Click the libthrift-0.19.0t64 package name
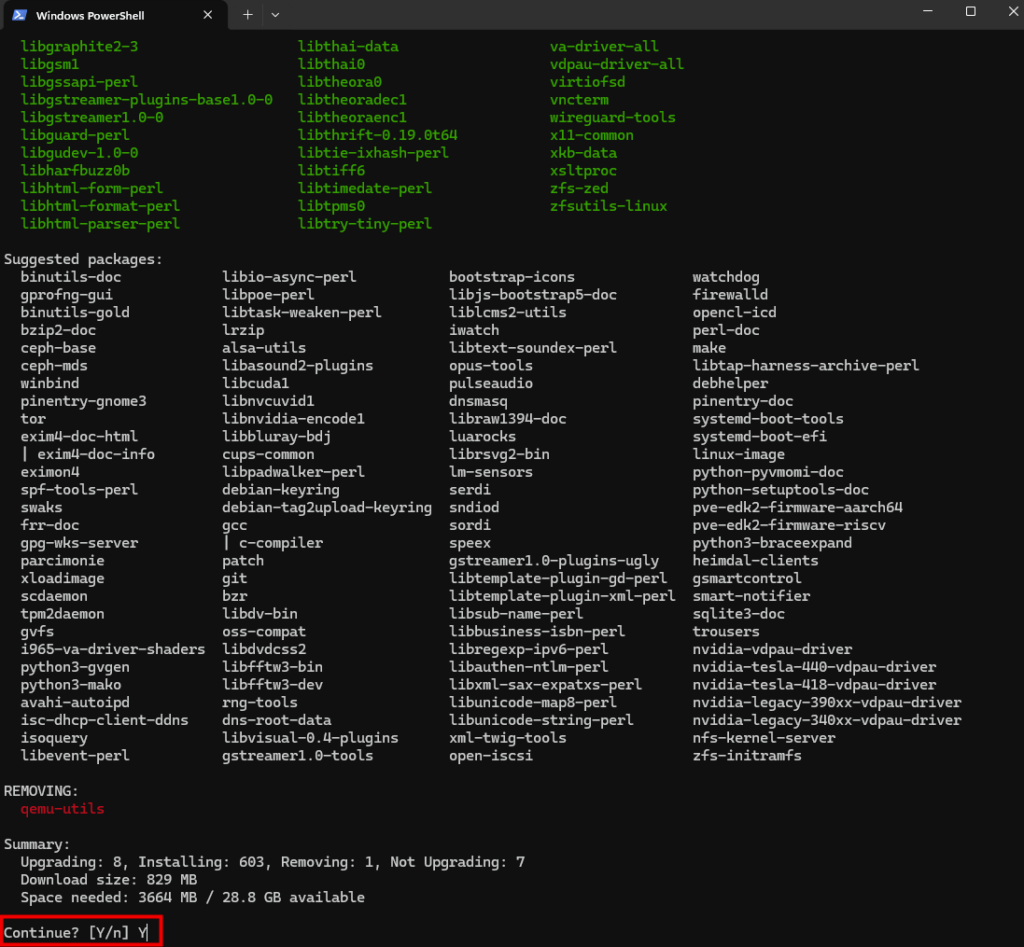This screenshot has height=947, width=1024. 377,135
